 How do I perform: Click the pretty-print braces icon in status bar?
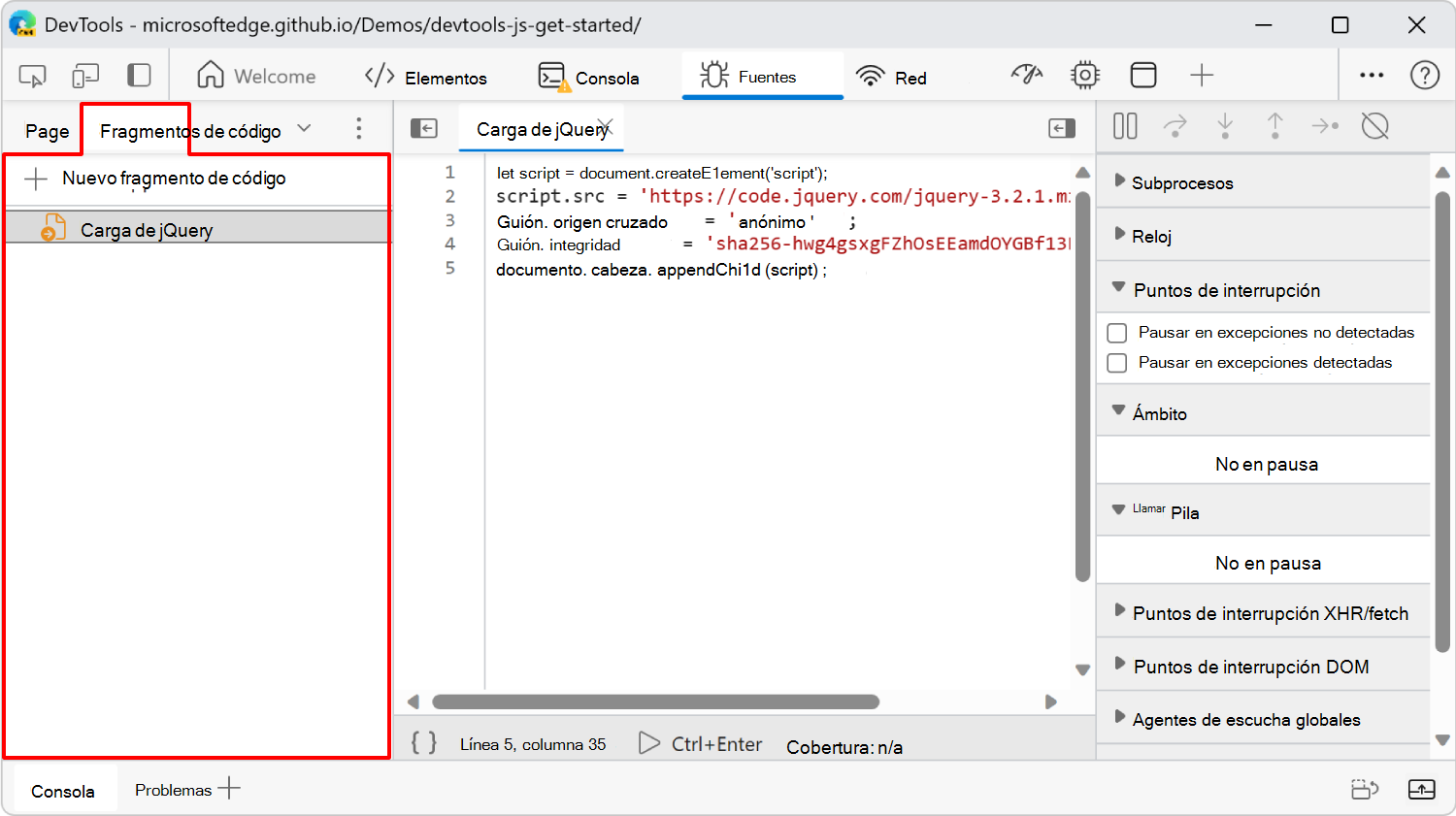(422, 743)
